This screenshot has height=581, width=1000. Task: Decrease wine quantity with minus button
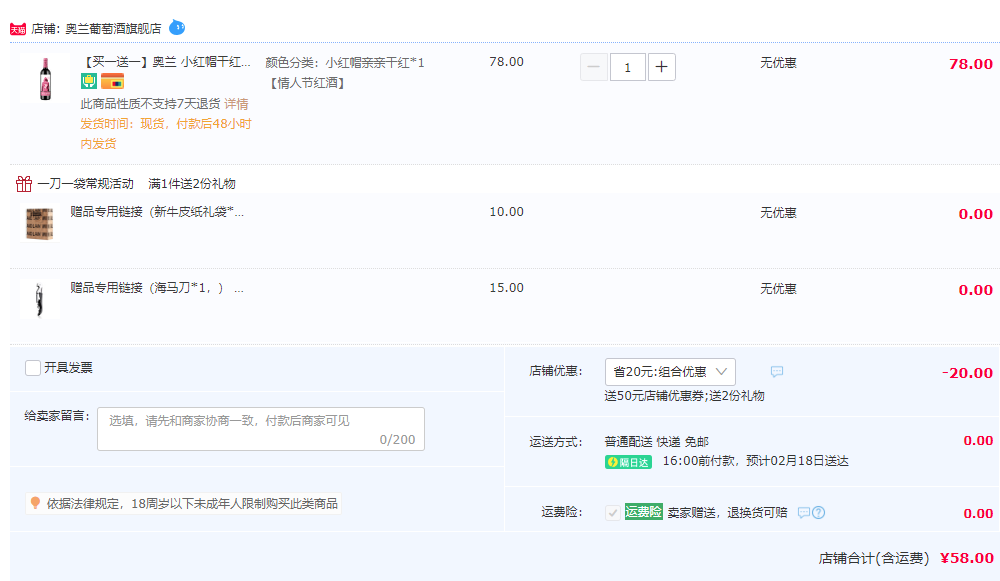click(x=594, y=67)
